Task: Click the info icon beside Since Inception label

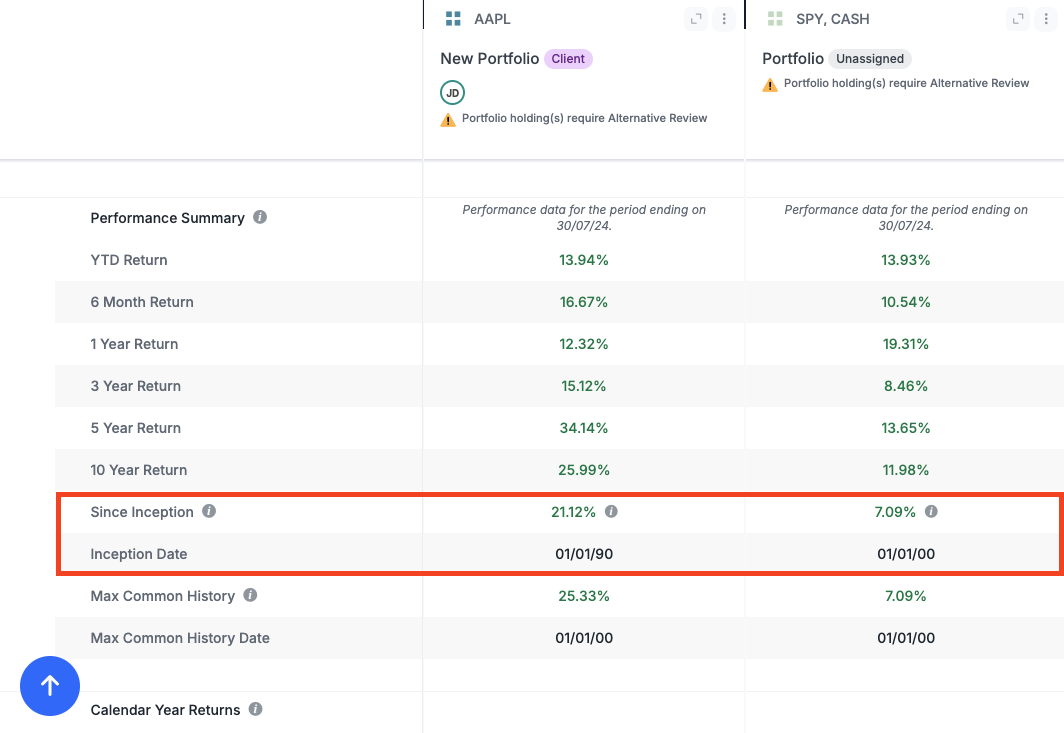Action: [209, 511]
